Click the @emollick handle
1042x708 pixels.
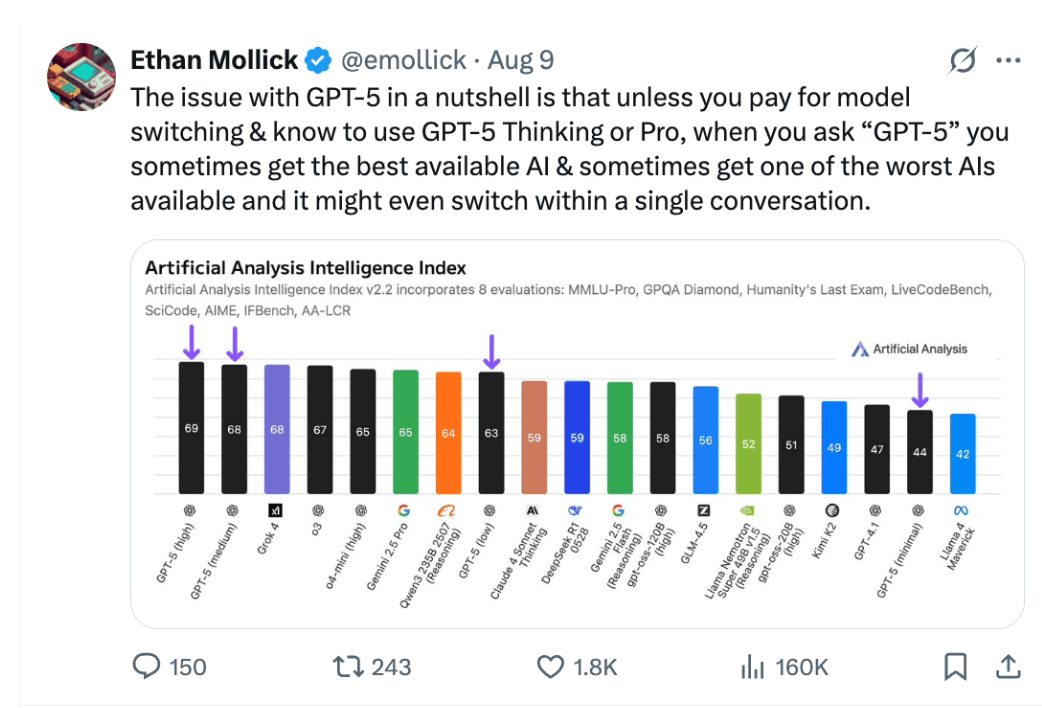click(x=403, y=60)
